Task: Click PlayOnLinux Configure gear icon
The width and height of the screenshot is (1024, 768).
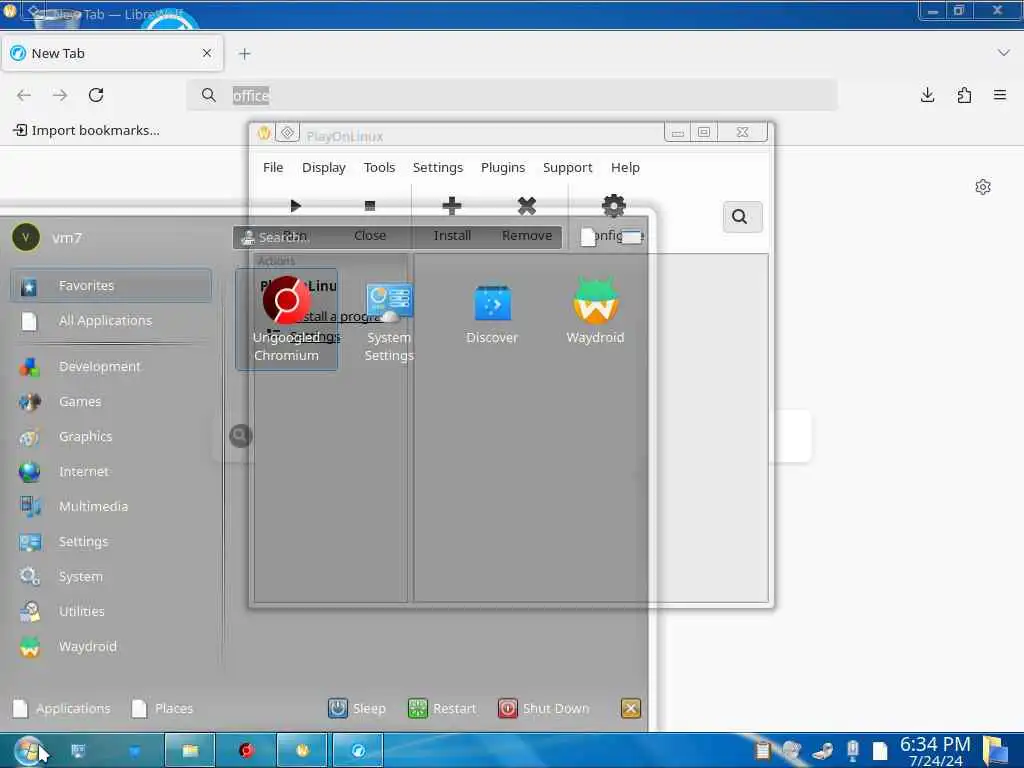Action: pos(613,206)
